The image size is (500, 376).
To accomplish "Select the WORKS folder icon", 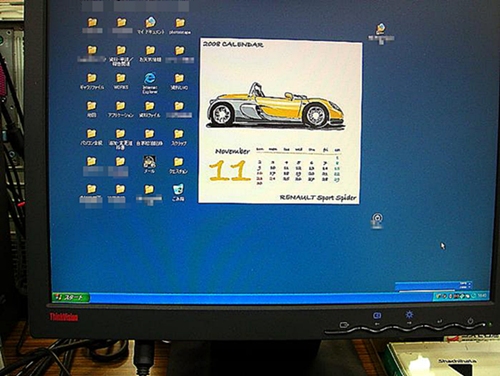I will coord(121,82).
